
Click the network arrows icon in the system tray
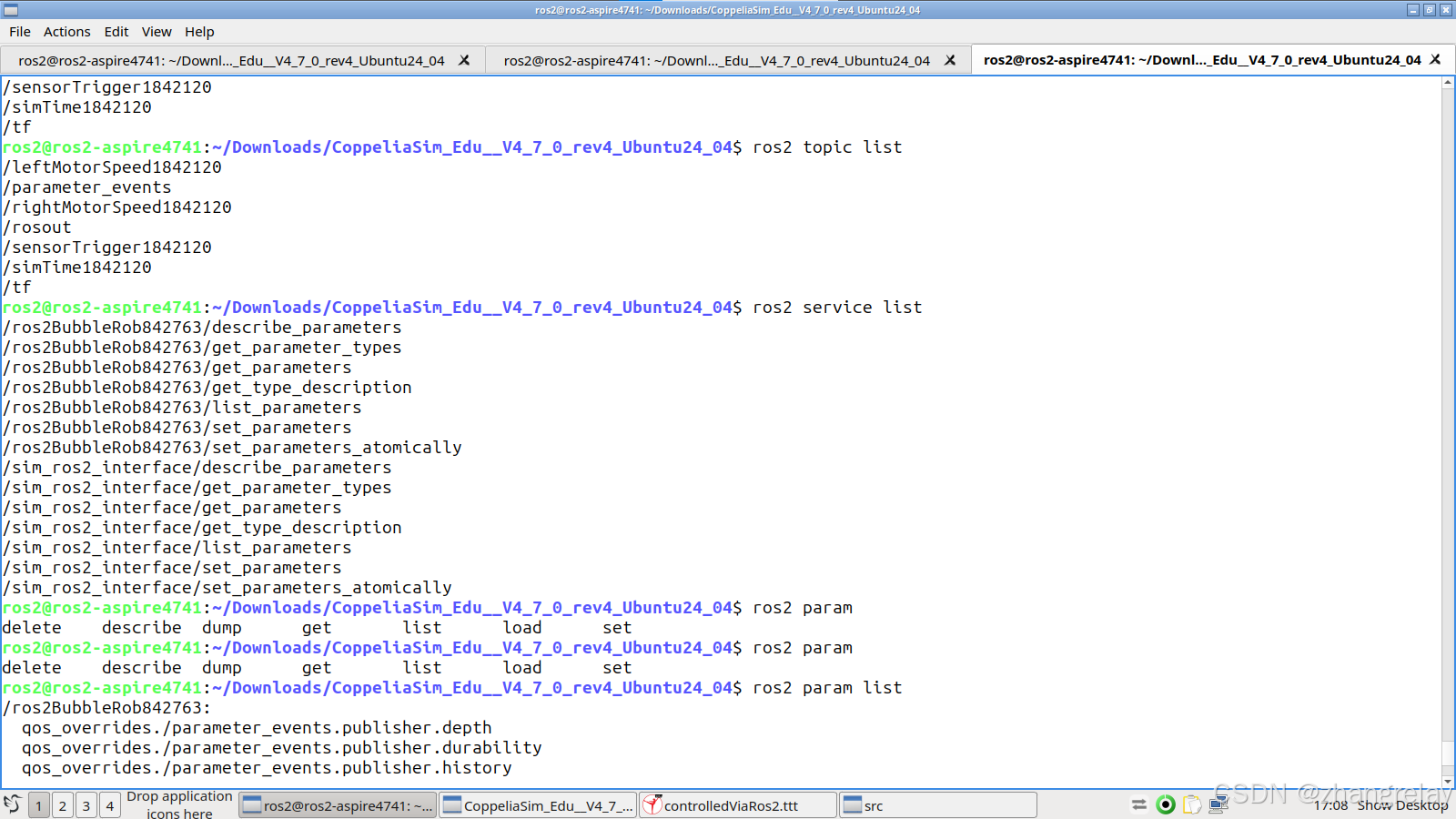1139,804
